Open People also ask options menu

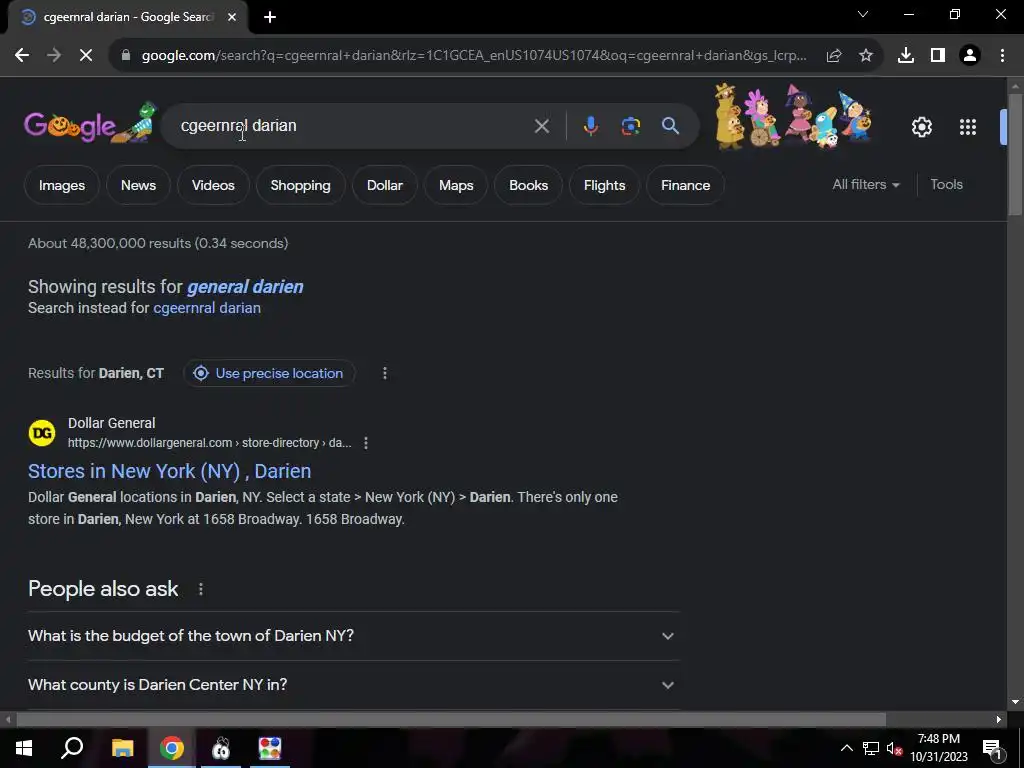pos(200,590)
